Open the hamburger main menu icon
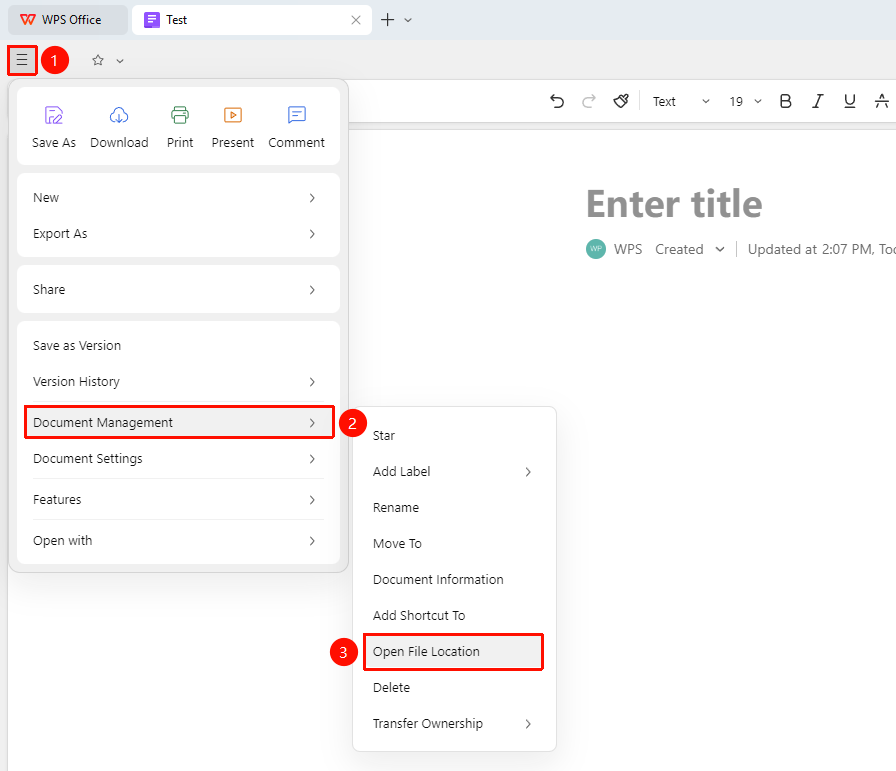The width and height of the screenshot is (896, 771). (x=22, y=59)
